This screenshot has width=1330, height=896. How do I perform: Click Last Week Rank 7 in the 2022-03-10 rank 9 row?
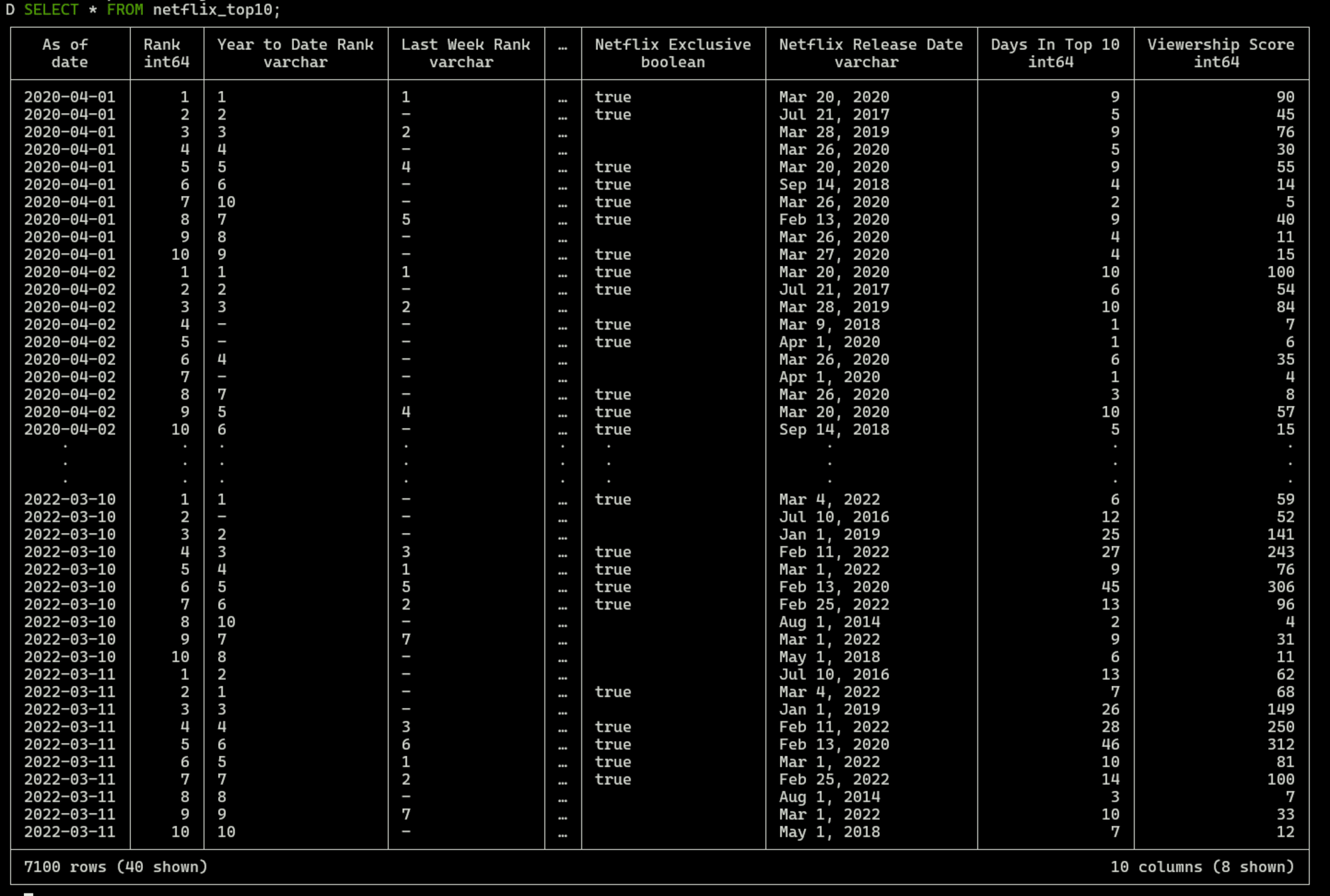click(406, 639)
